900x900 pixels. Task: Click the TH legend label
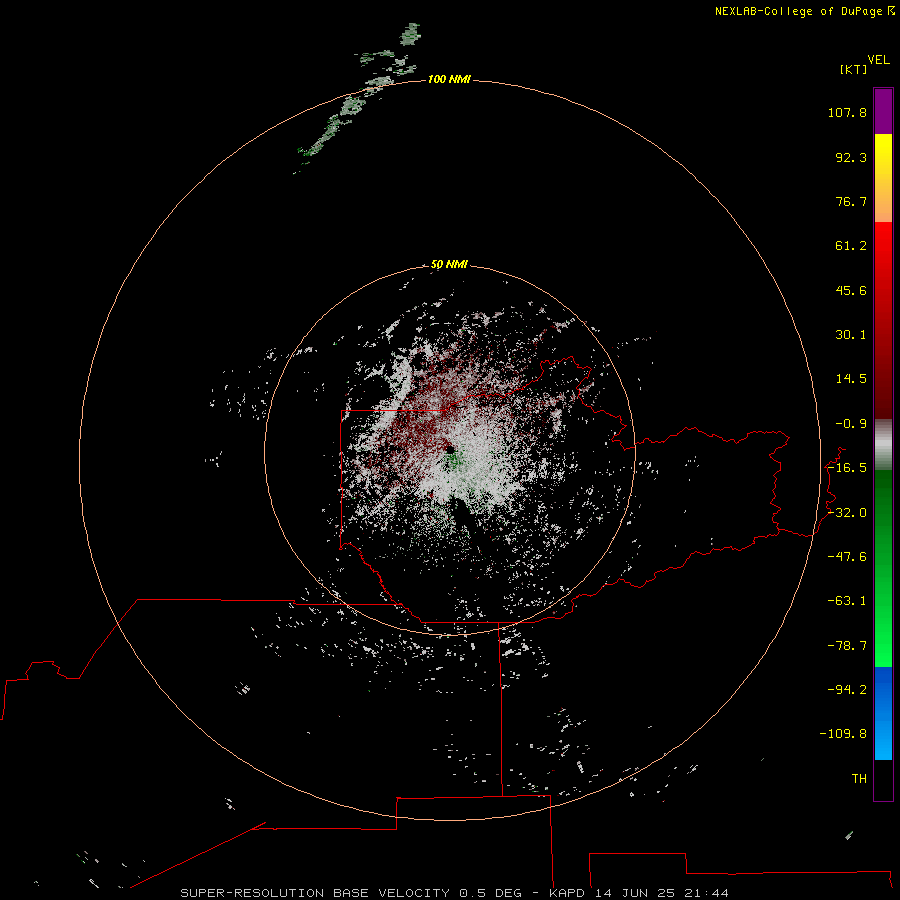[859, 779]
